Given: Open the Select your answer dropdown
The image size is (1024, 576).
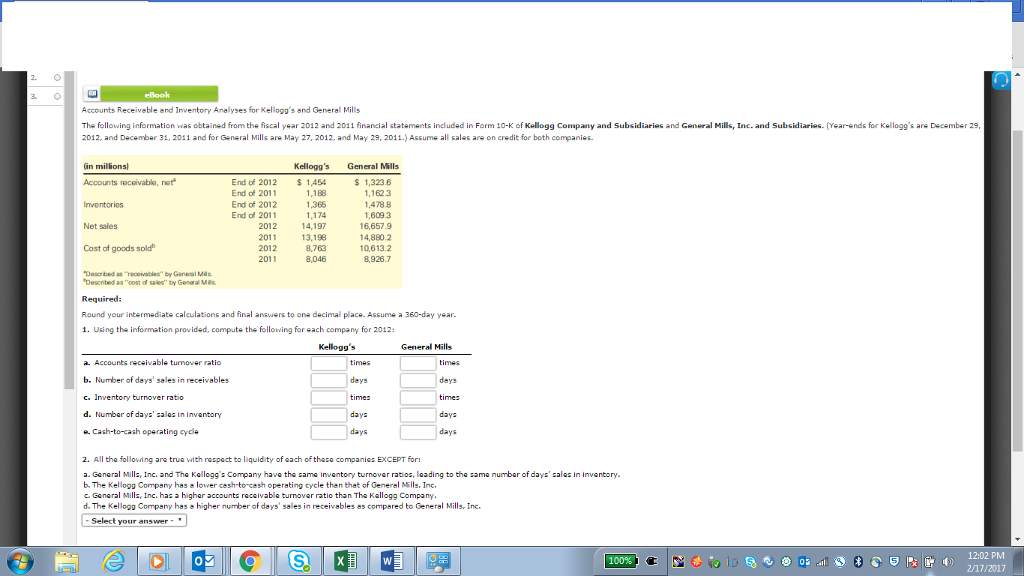Looking at the screenshot, I should [x=134, y=520].
